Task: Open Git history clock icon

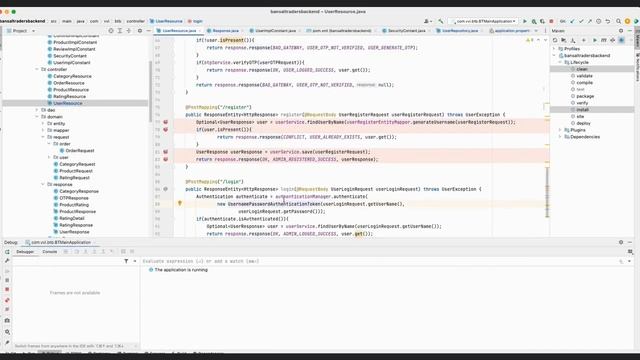Action: click(x=599, y=21)
